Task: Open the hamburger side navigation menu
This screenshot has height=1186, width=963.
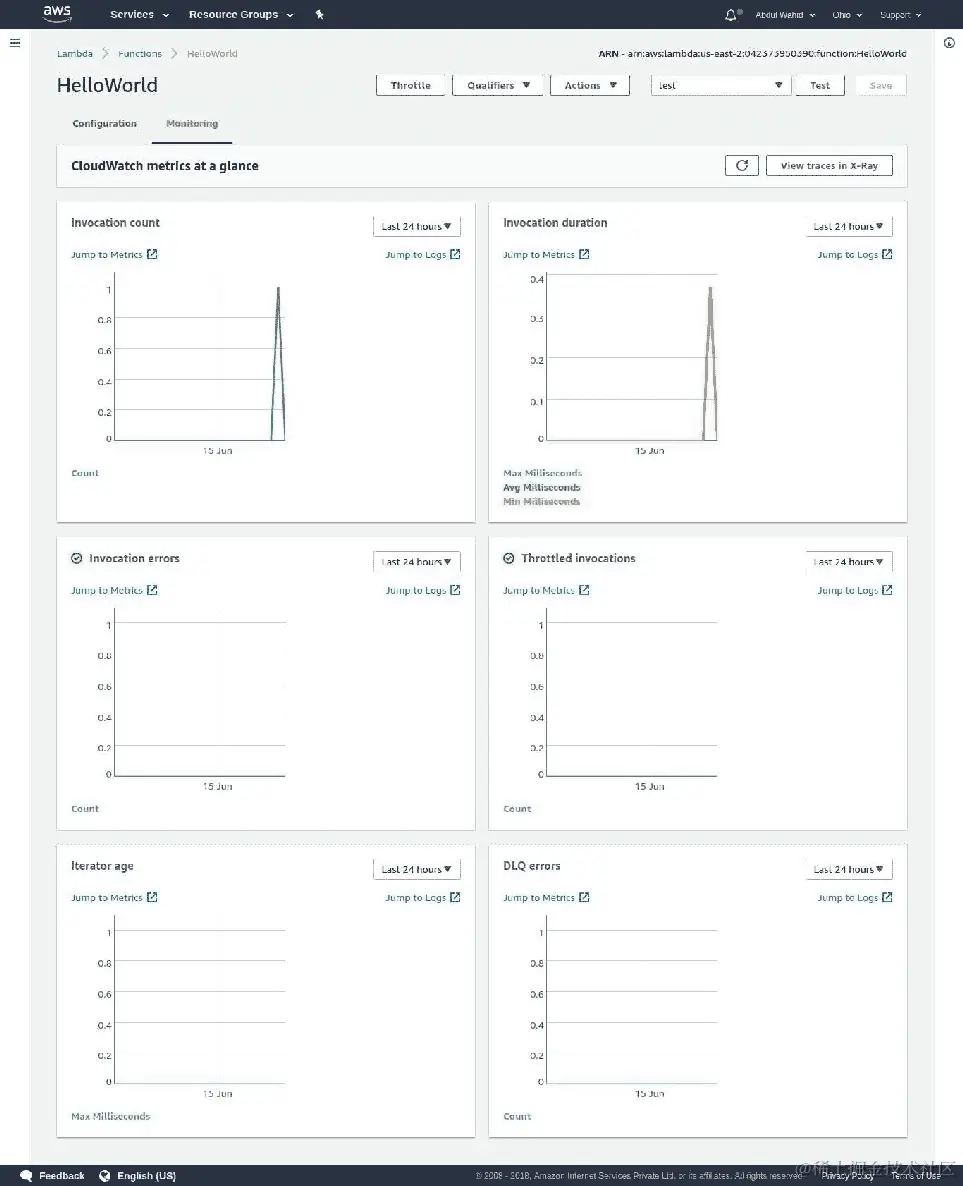Action: click(14, 43)
